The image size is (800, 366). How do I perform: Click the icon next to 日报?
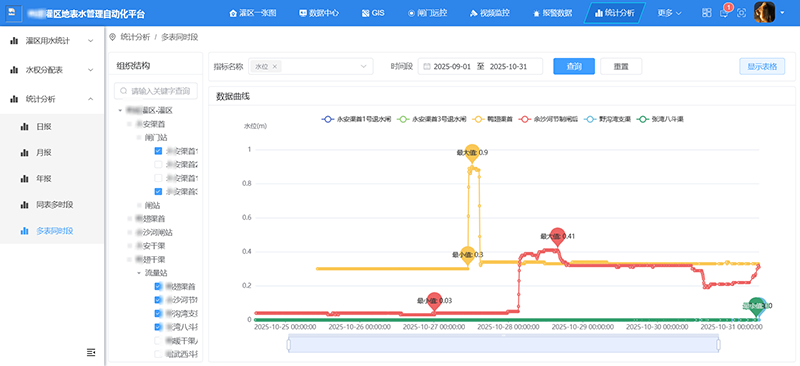(24, 127)
